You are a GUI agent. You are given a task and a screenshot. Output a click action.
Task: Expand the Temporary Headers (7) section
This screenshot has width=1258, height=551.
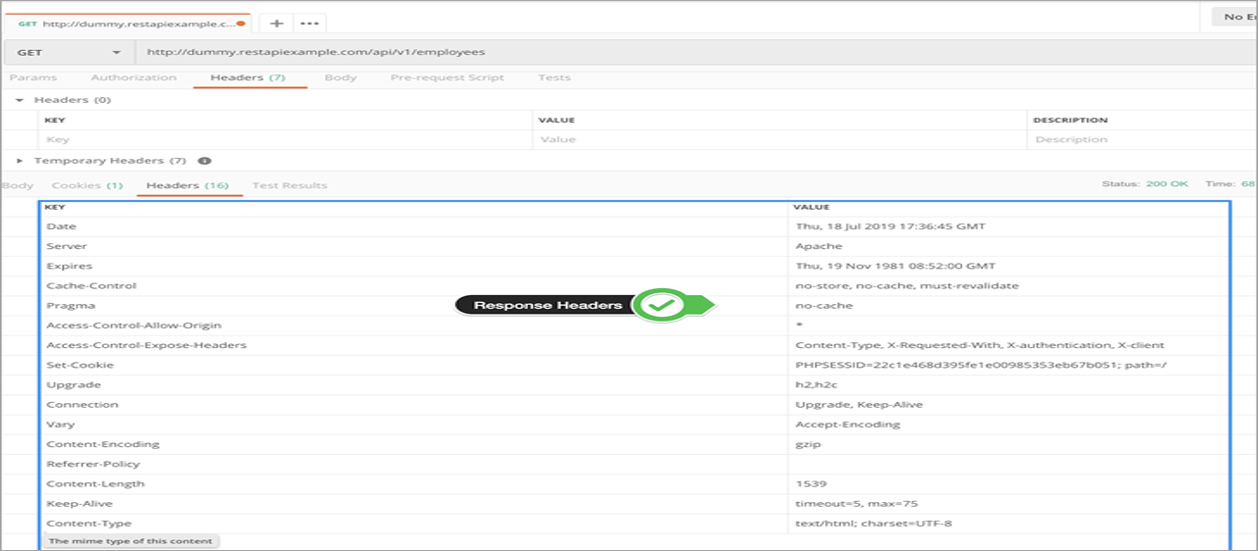[x=19, y=161]
